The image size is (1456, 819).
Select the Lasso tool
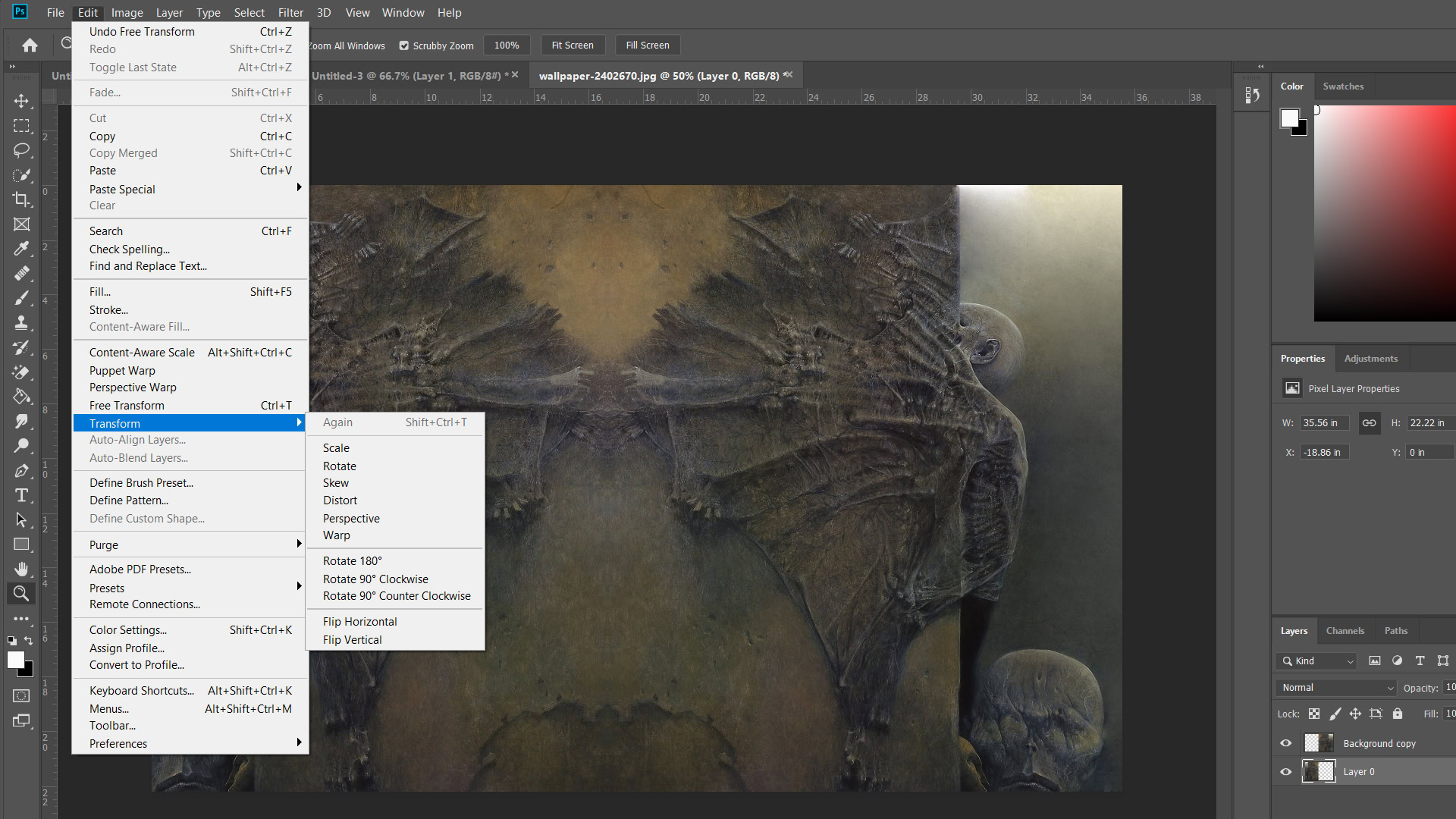click(x=21, y=150)
